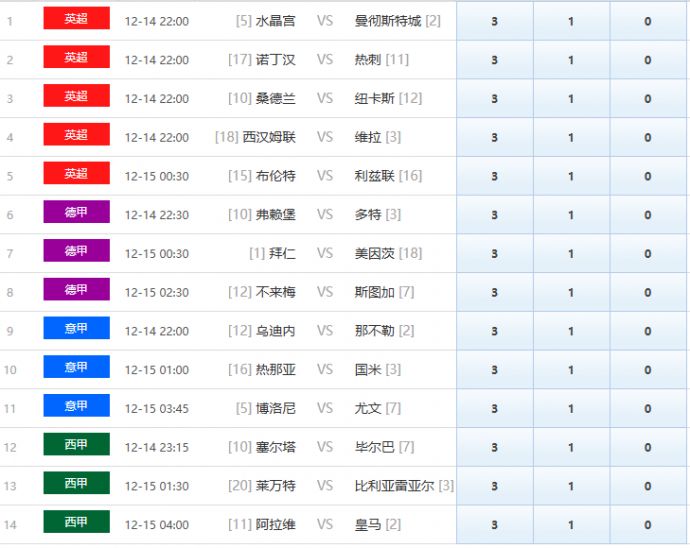The width and height of the screenshot is (690, 548).
Task: Select option 1 for 莱万特 match
Action: pyautogui.click(x=571, y=486)
